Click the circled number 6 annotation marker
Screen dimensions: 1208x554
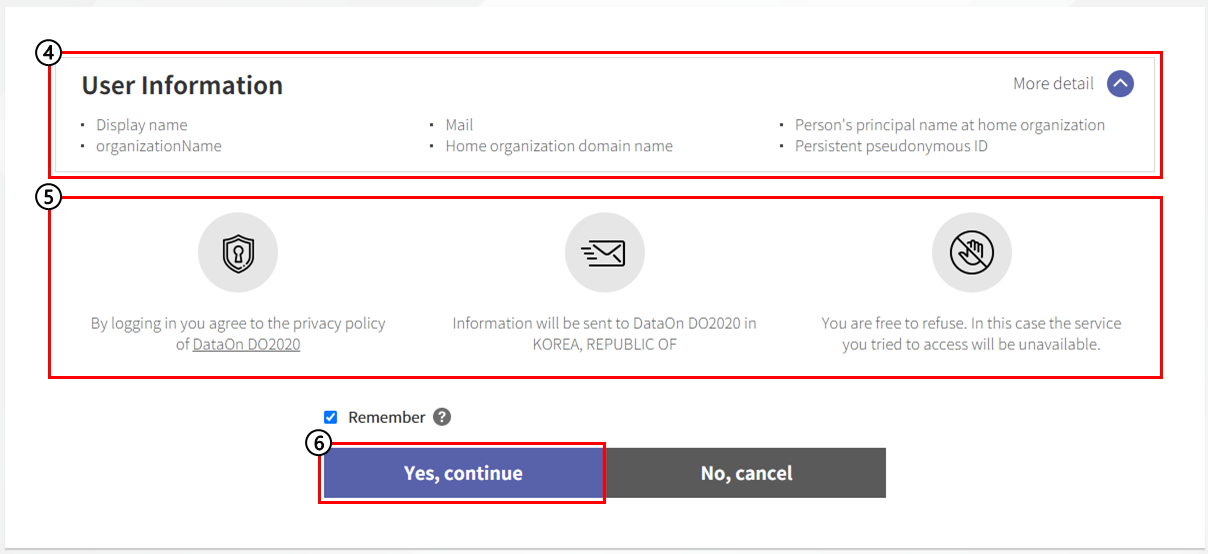(x=318, y=443)
